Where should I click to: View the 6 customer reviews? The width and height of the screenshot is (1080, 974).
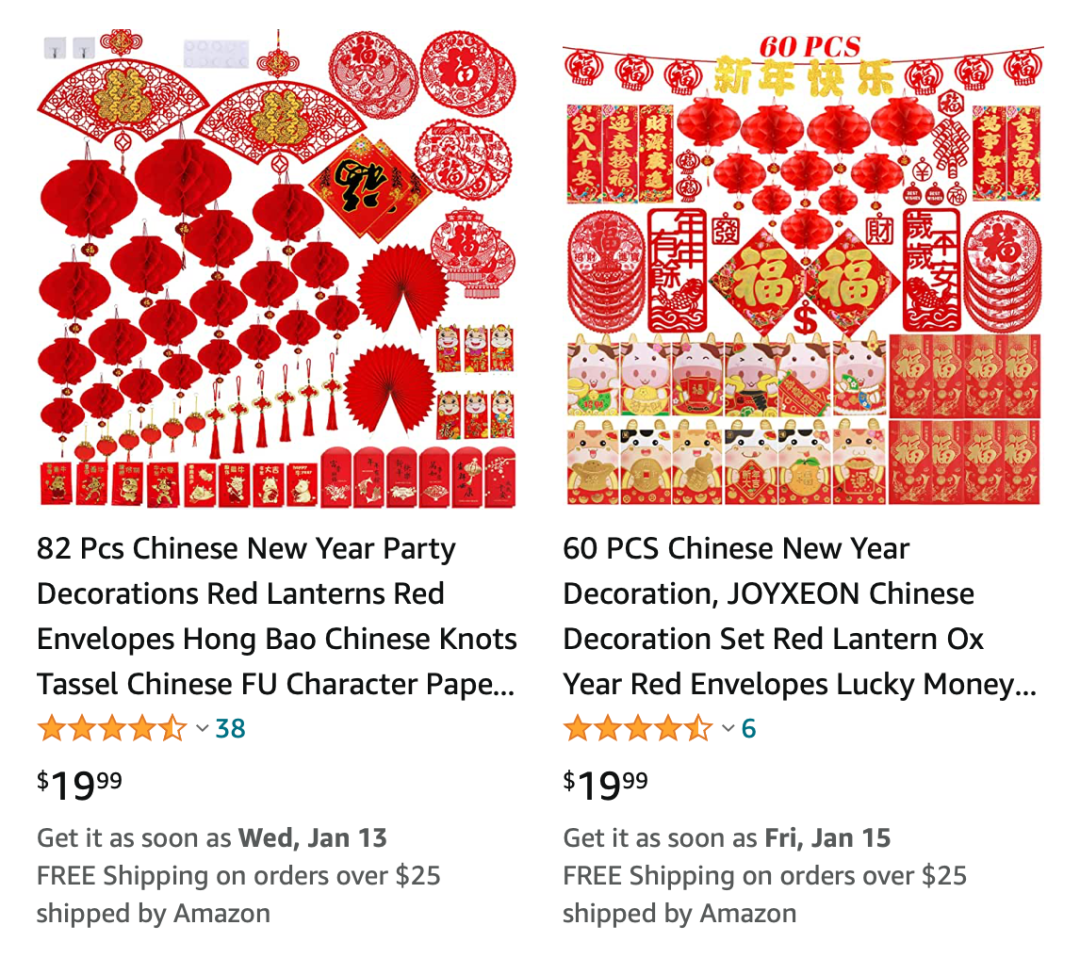pyautogui.click(x=749, y=728)
